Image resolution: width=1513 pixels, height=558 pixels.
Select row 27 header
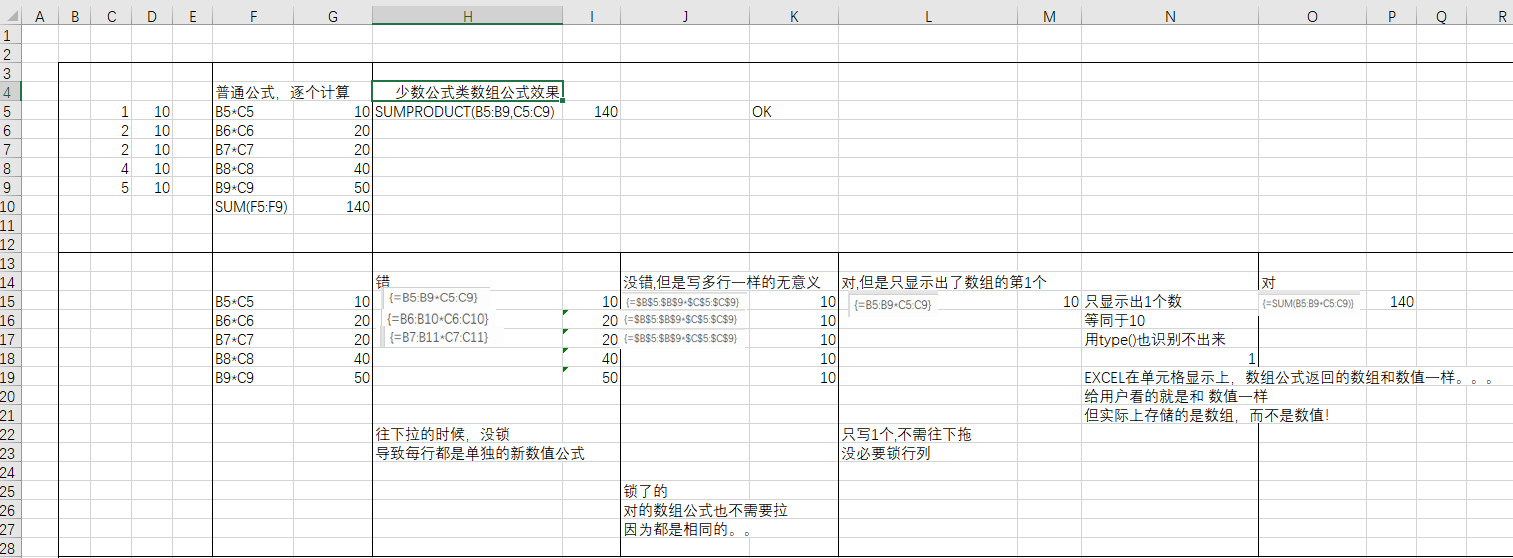pos(10,530)
